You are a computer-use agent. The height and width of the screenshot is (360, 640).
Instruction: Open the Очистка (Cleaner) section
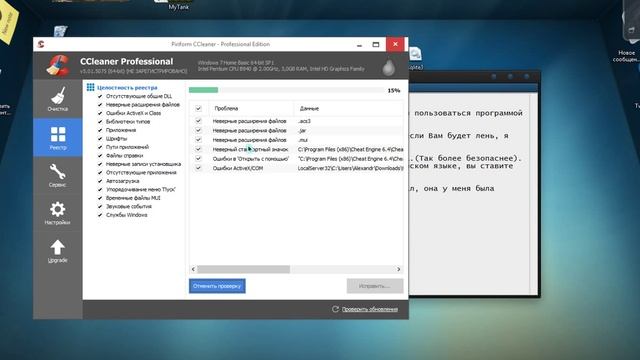tap(58, 99)
